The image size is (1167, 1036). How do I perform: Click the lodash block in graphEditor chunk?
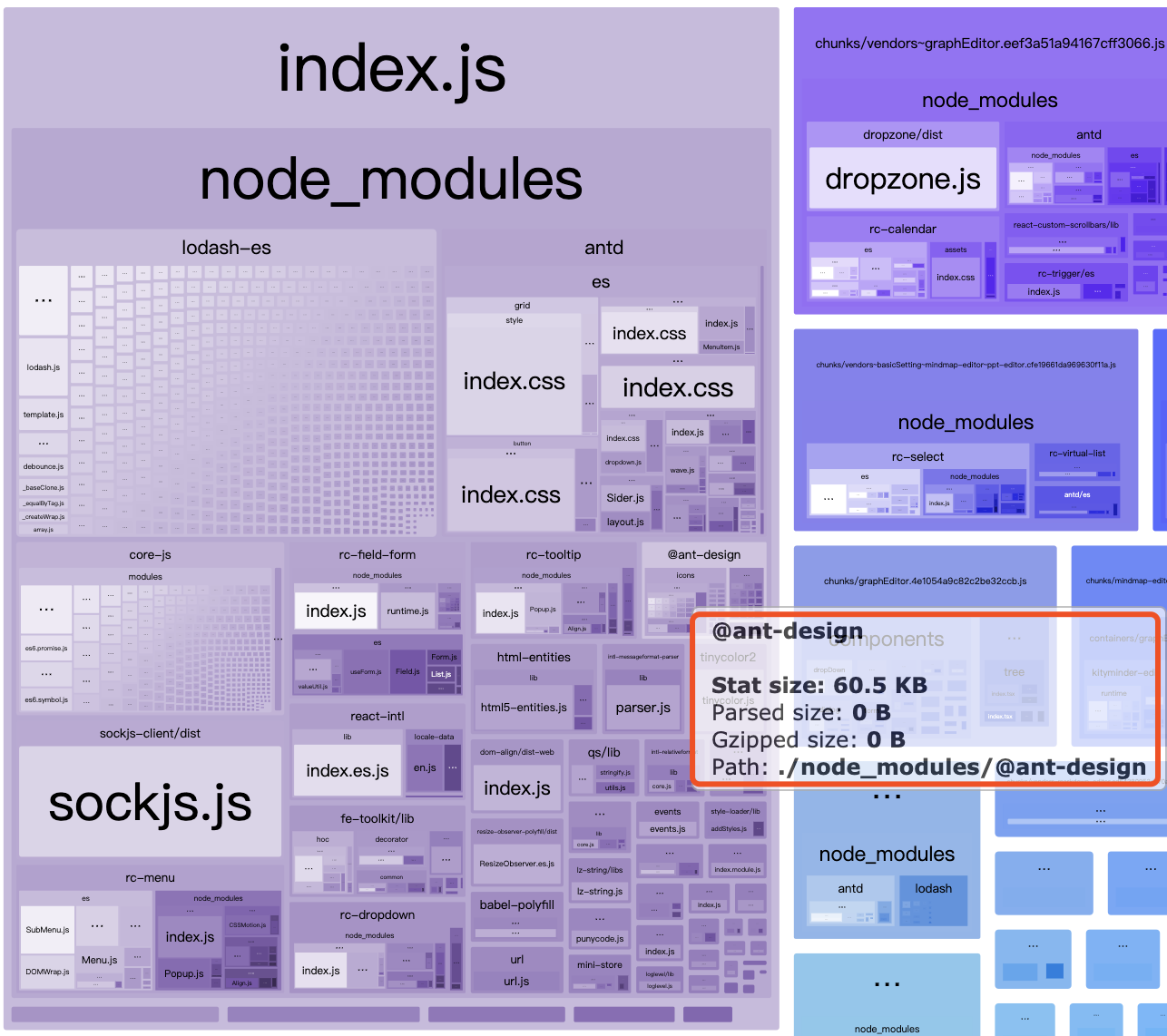tap(934, 899)
